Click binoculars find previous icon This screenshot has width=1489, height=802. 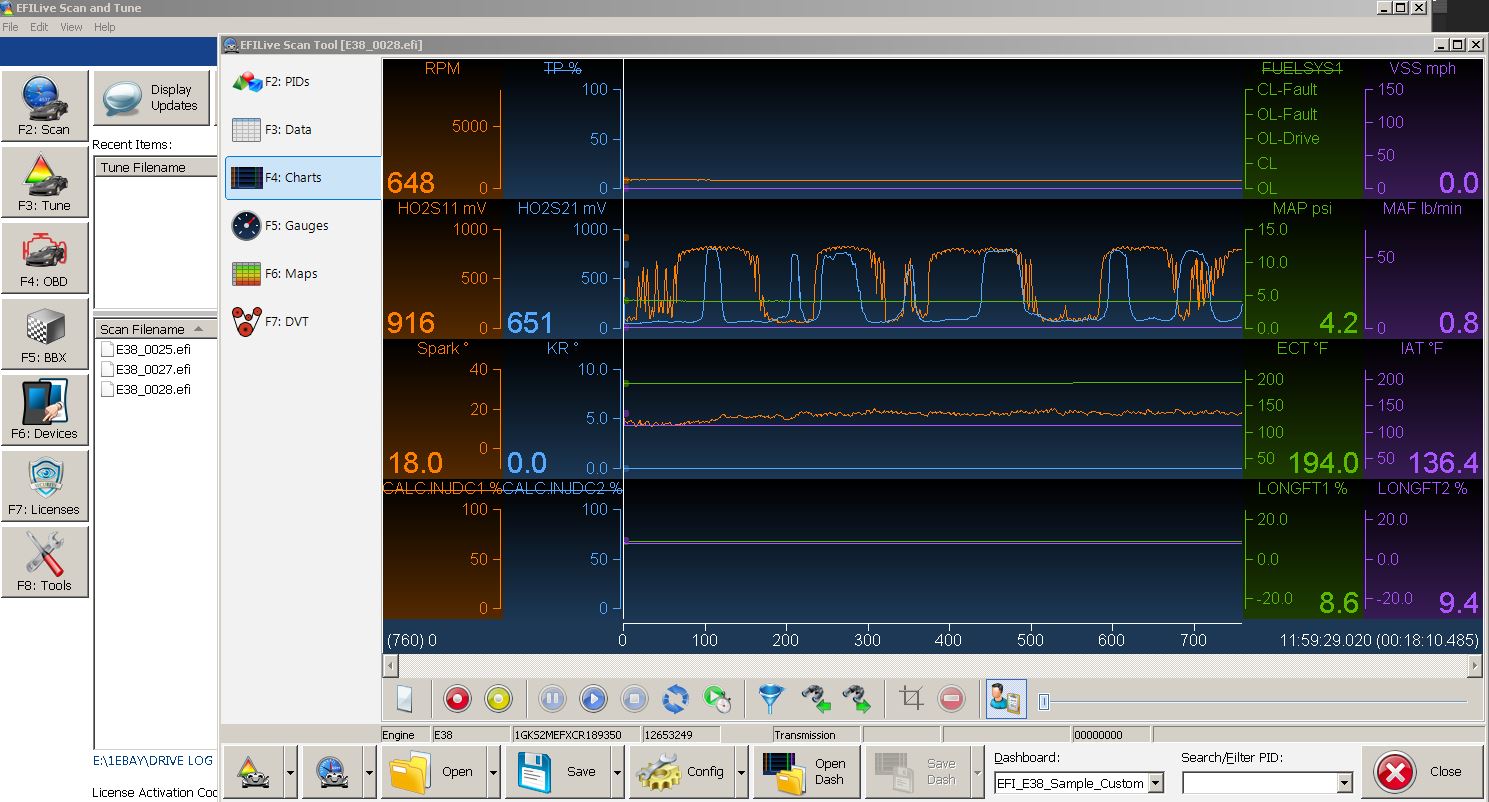(817, 699)
